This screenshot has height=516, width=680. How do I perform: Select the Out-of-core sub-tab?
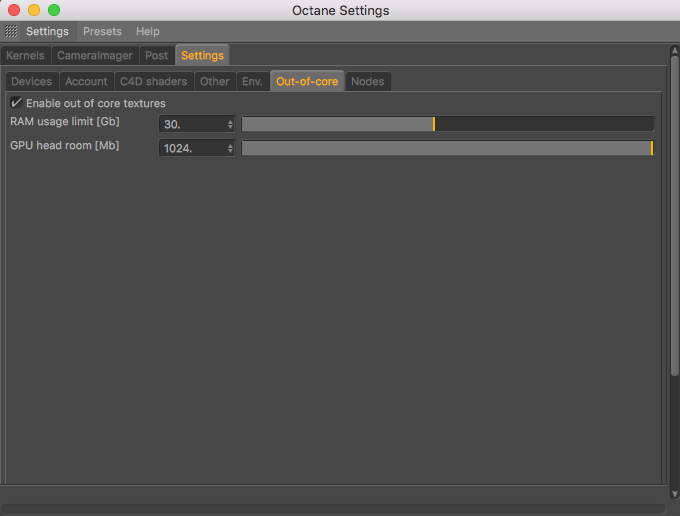point(307,81)
